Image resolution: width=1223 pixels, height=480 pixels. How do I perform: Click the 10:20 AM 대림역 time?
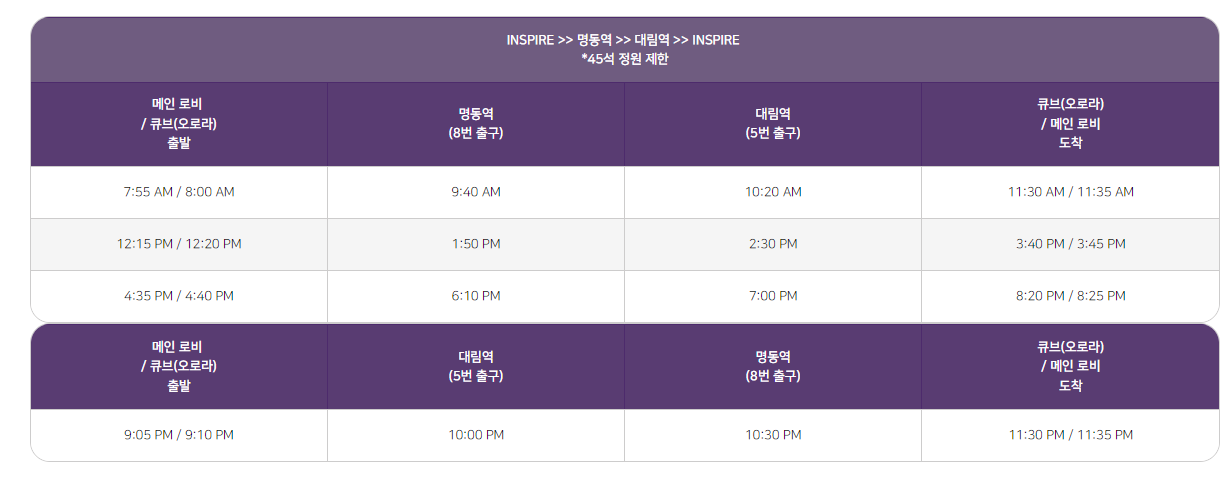773,192
